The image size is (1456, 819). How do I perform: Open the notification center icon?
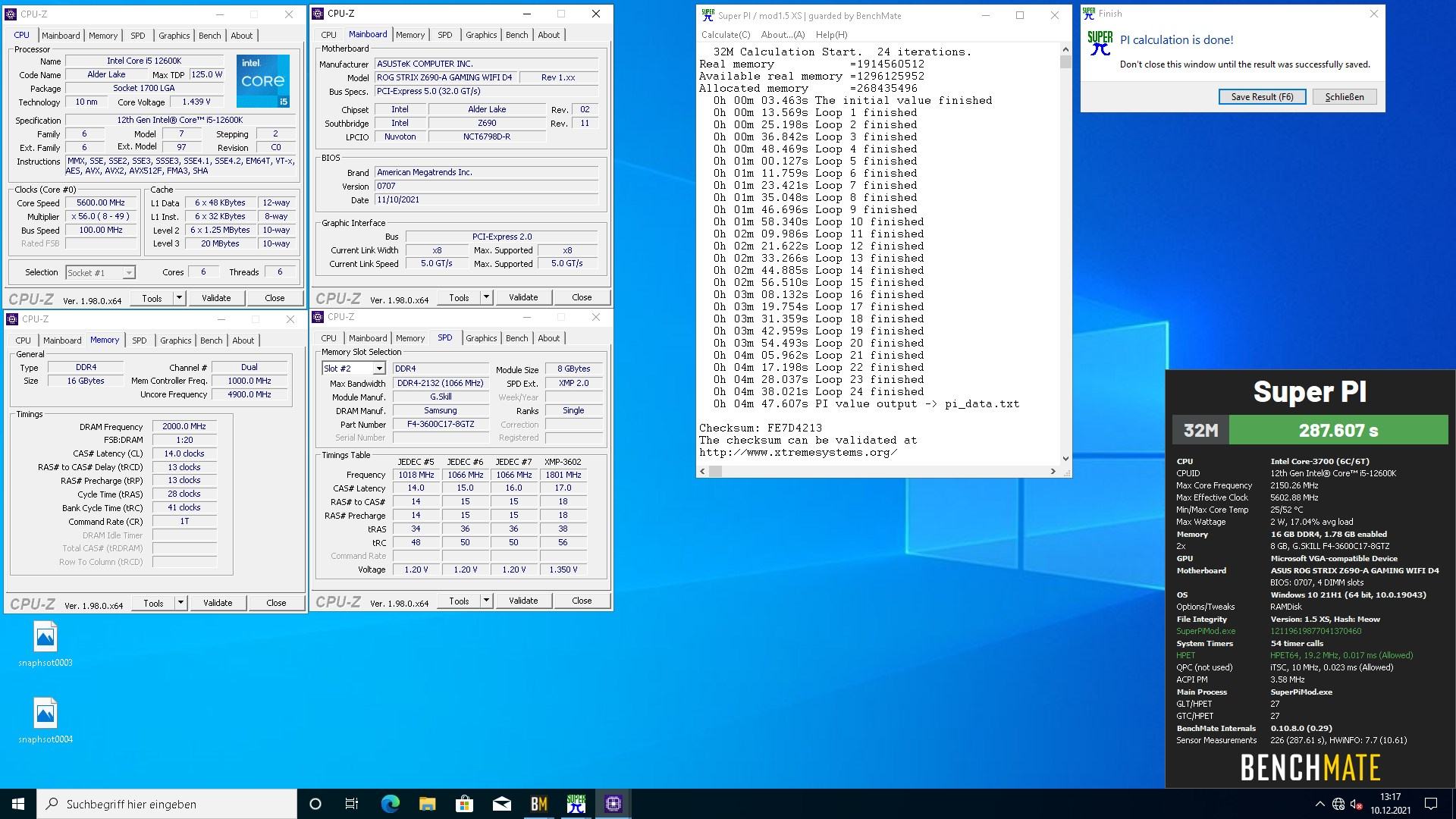tap(1431, 804)
